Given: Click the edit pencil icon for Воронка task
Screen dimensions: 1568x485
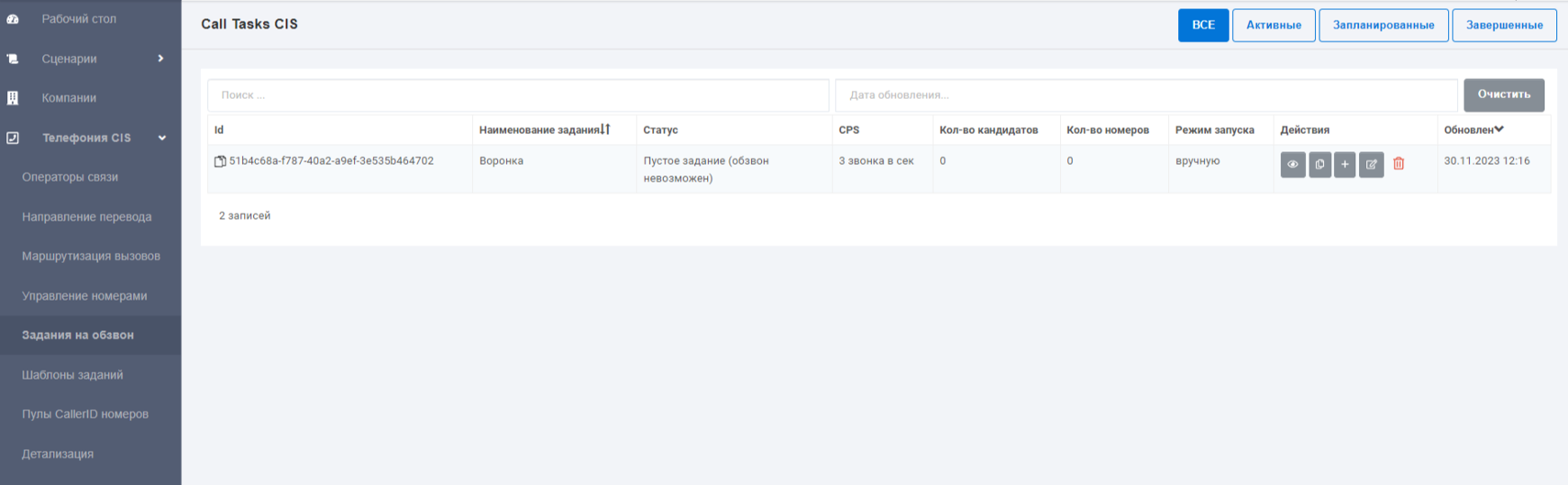Looking at the screenshot, I should [x=1371, y=164].
